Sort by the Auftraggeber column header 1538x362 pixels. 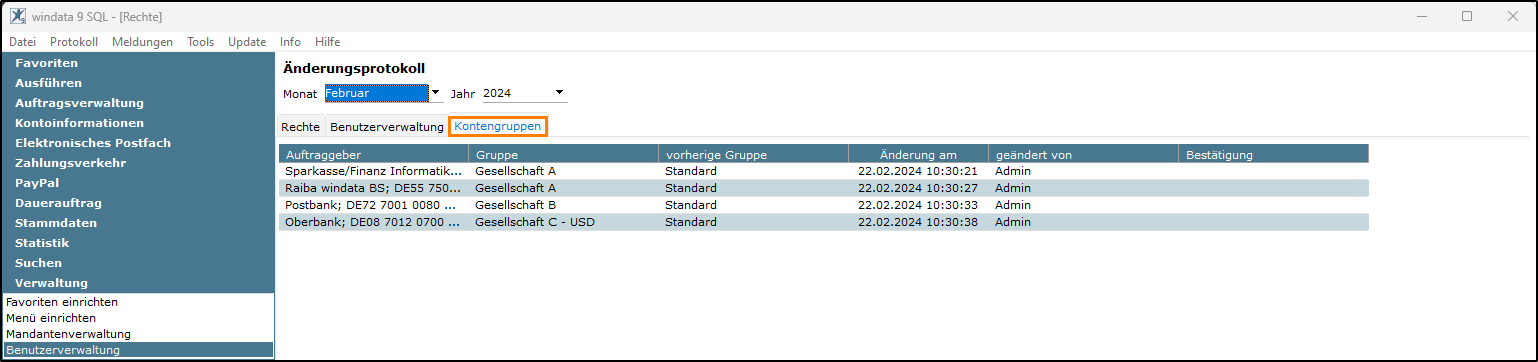tap(373, 154)
